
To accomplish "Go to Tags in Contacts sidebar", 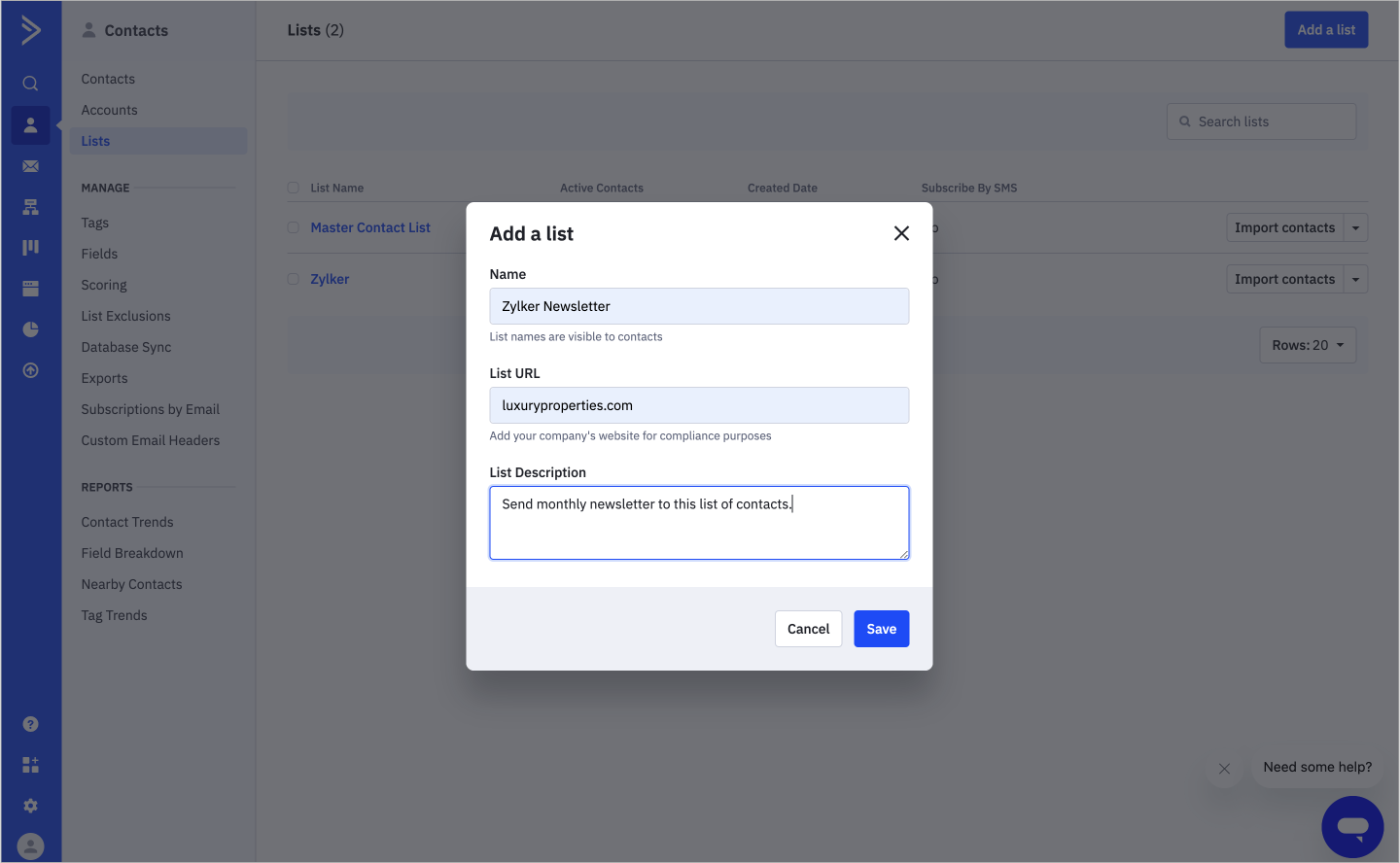I will click(95, 223).
